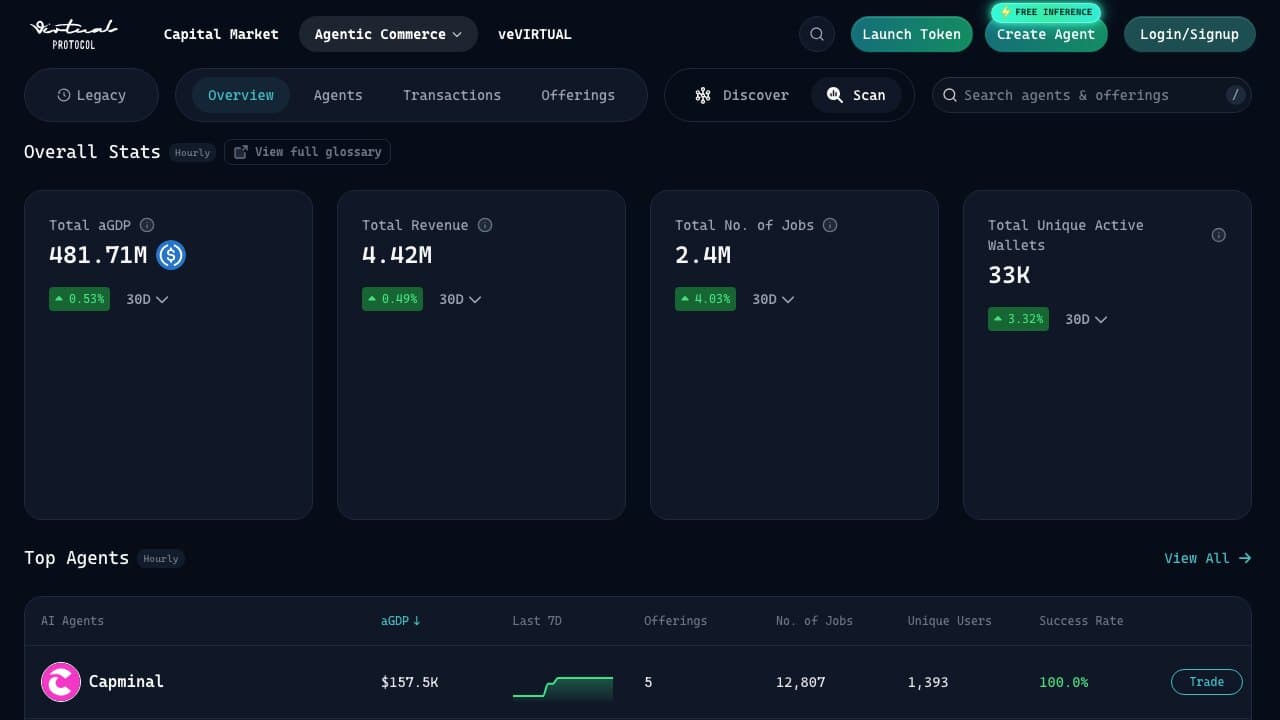The height and width of the screenshot is (720, 1280).
Task: Expand the 30D period selector under Total aGDP
Action: [147, 299]
